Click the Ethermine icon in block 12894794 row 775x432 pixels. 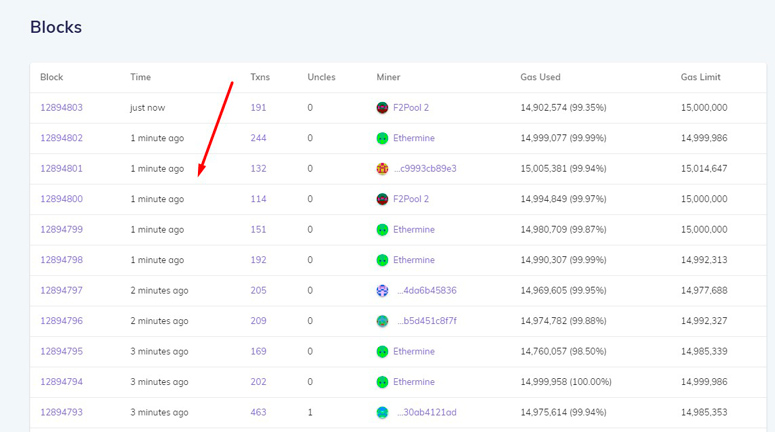(x=382, y=382)
